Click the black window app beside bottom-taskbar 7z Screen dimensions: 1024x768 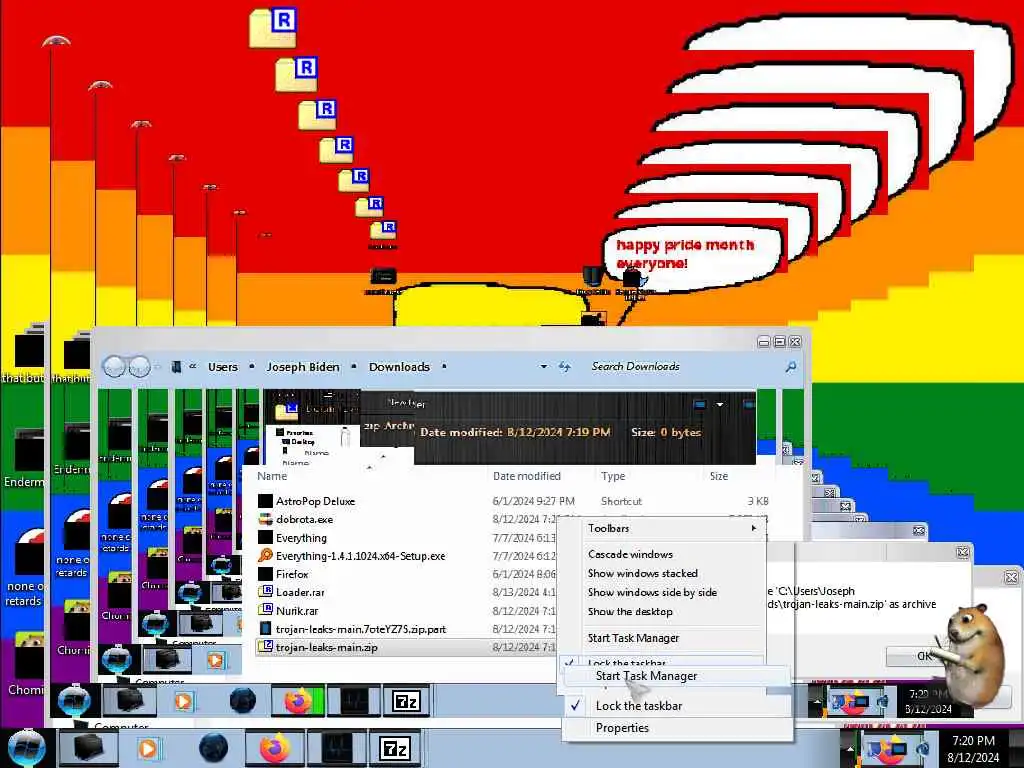336,748
